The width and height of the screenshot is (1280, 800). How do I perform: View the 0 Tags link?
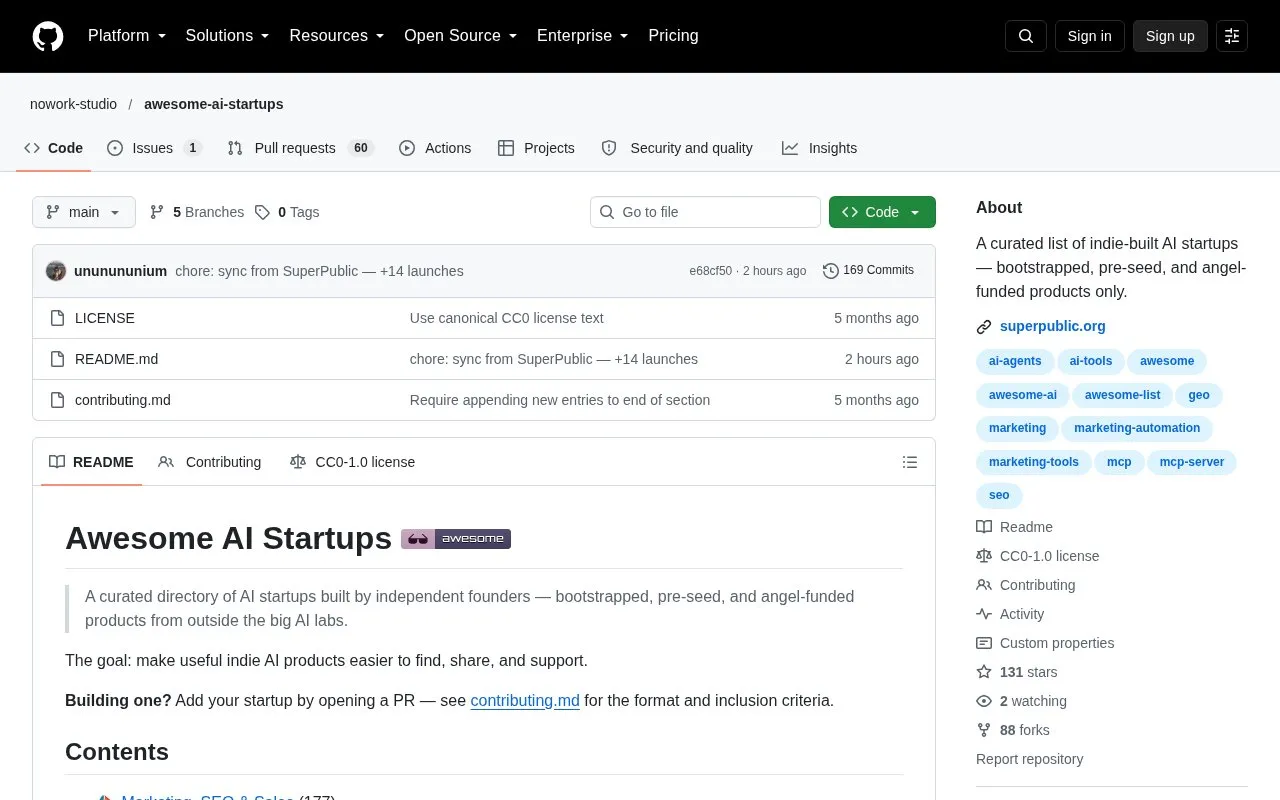287,212
